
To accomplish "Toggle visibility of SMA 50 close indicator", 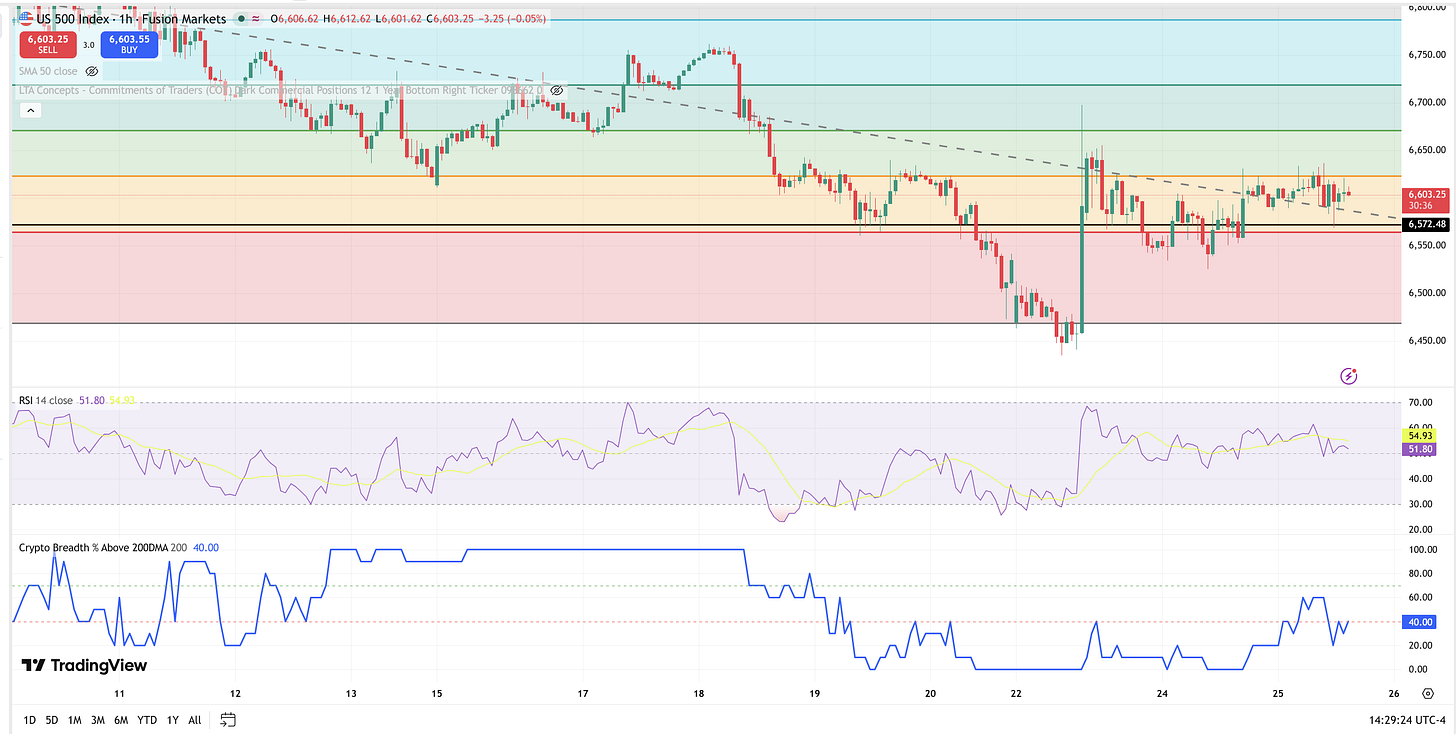I will point(92,72).
